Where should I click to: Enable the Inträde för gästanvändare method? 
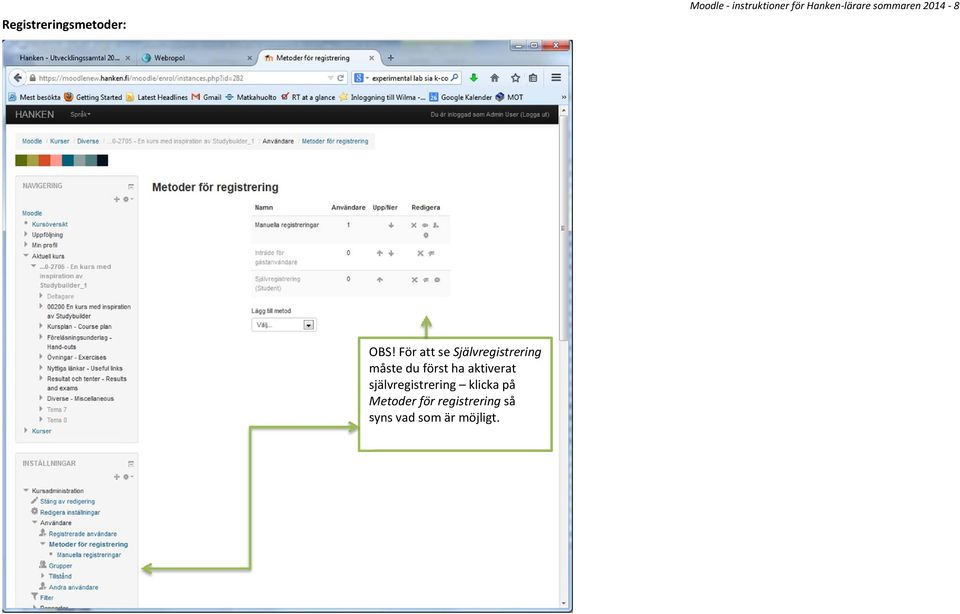click(432, 253)
